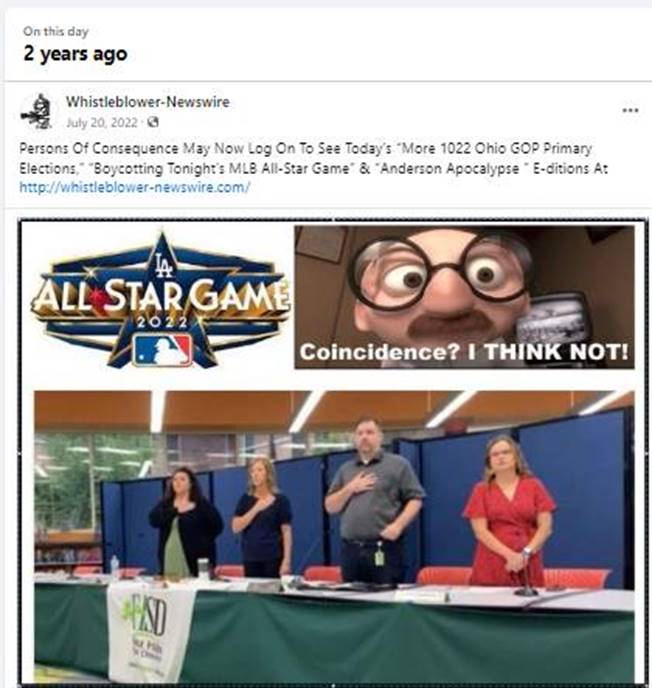
Task: Click the 2022 text in logo
Action: tap(162, 323)
